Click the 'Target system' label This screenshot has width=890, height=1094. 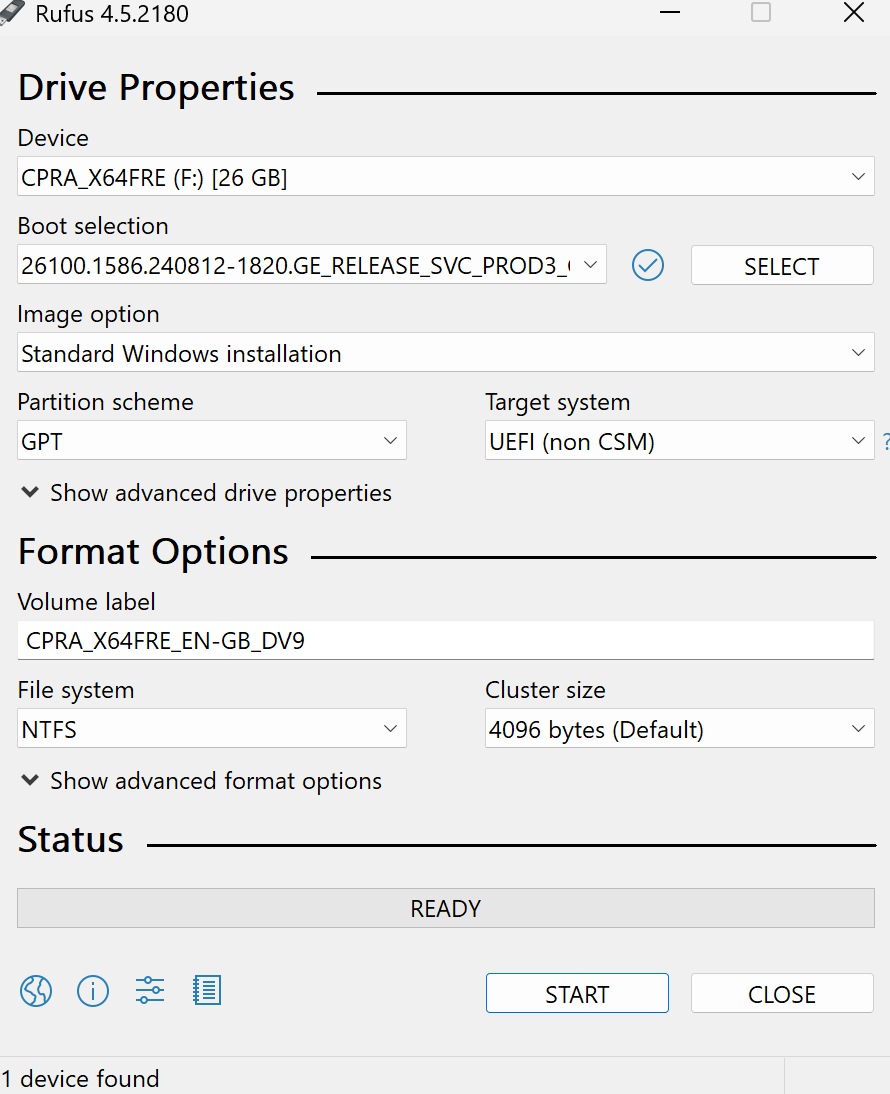pyautogui.click(x=557, y=403)
